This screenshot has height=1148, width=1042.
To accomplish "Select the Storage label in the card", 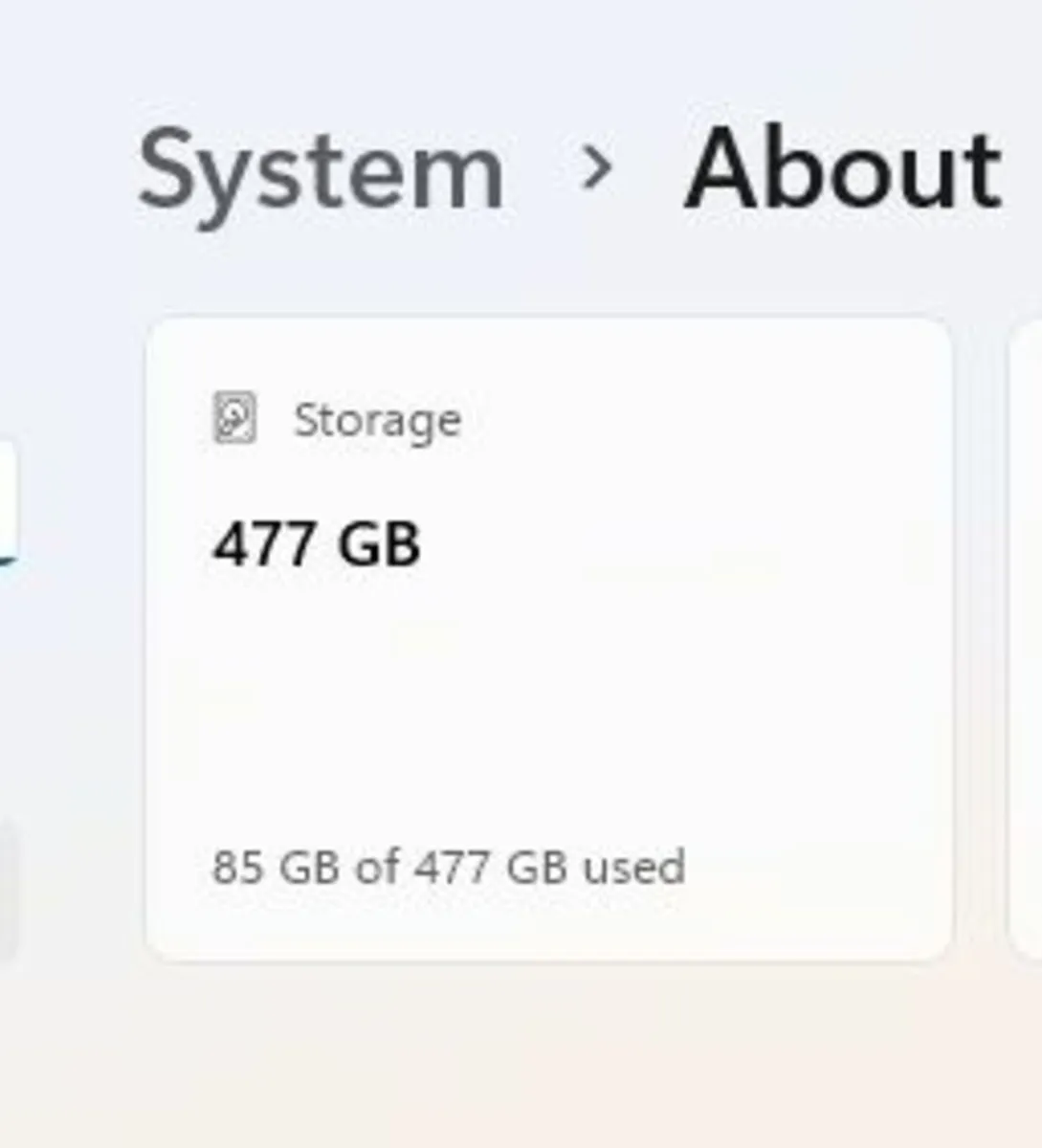I will pos(377,420).
